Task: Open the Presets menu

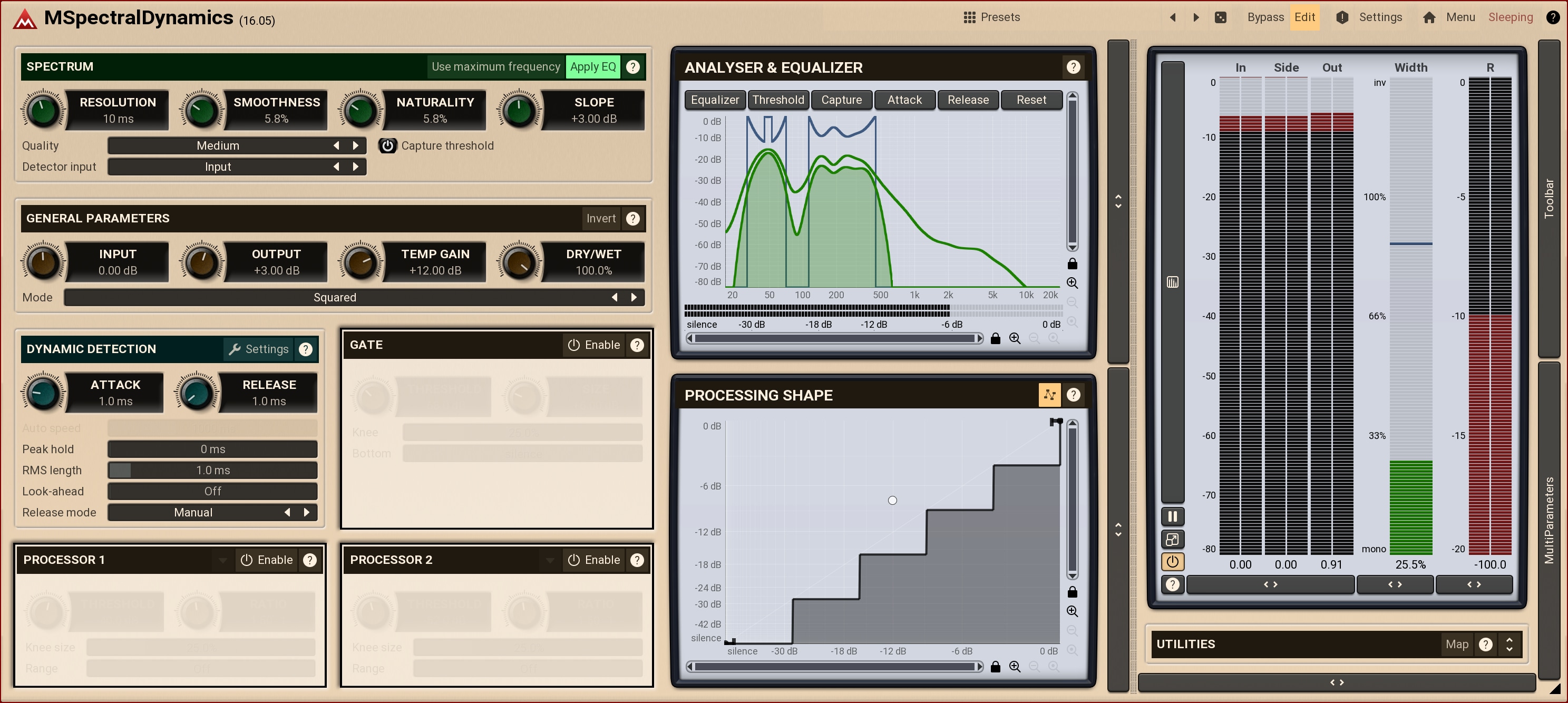Action: pyautogui.click(x=991, y=17)
